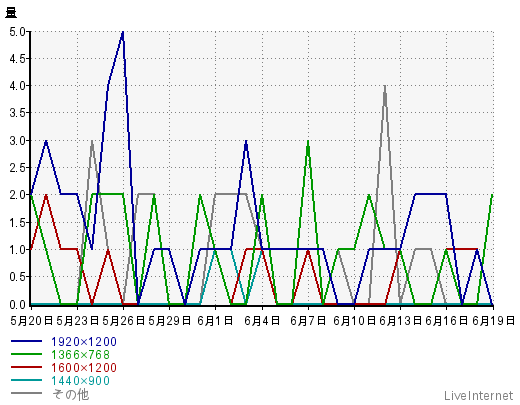Click the その他 legend label
The image size is (520, 405).
click(70, 394)
